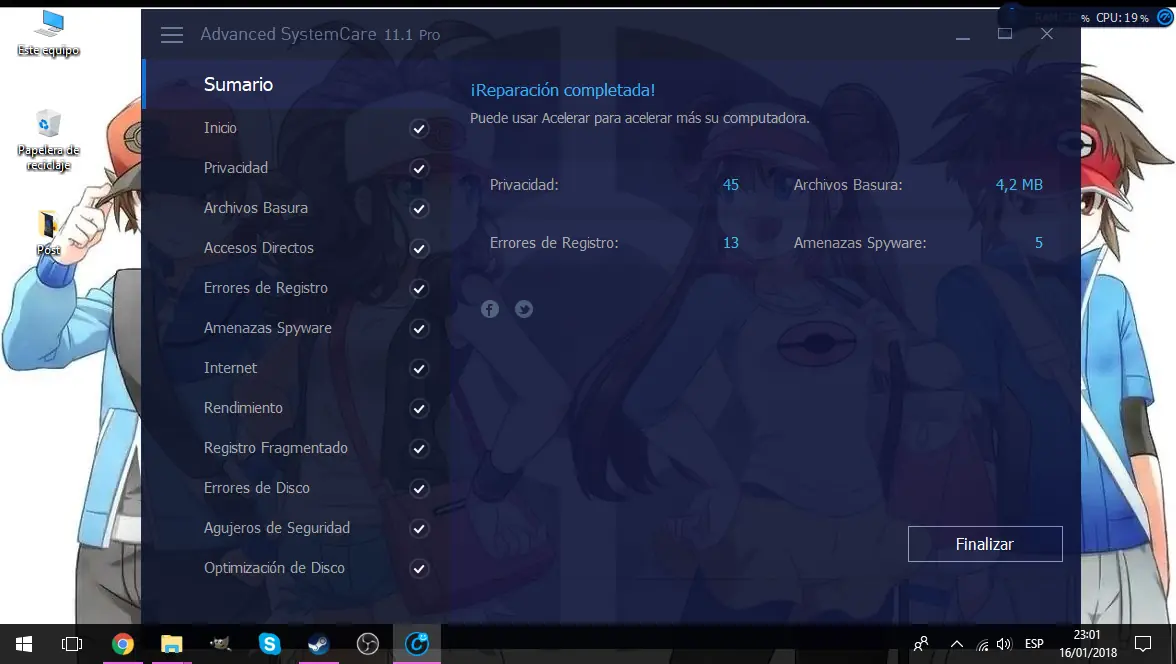Click the checkmark next to Privacidad

point(419,168)
